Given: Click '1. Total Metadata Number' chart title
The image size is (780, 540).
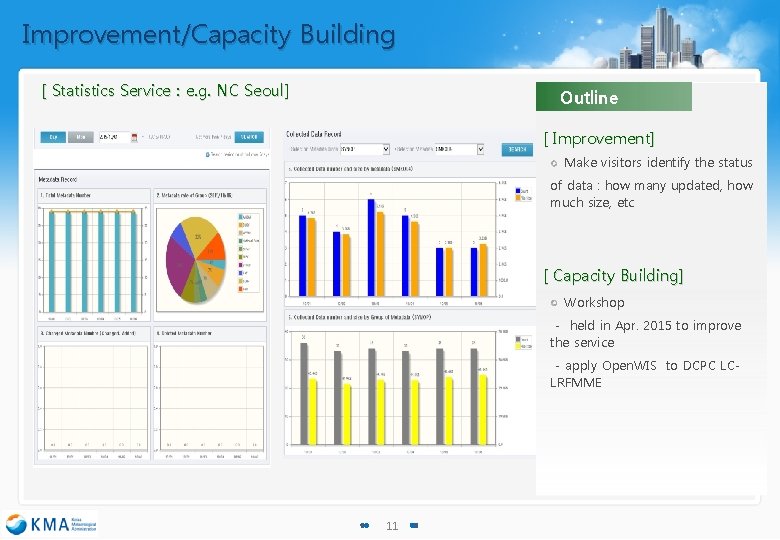Looking at the screenshot, I should tap(66, 195).
